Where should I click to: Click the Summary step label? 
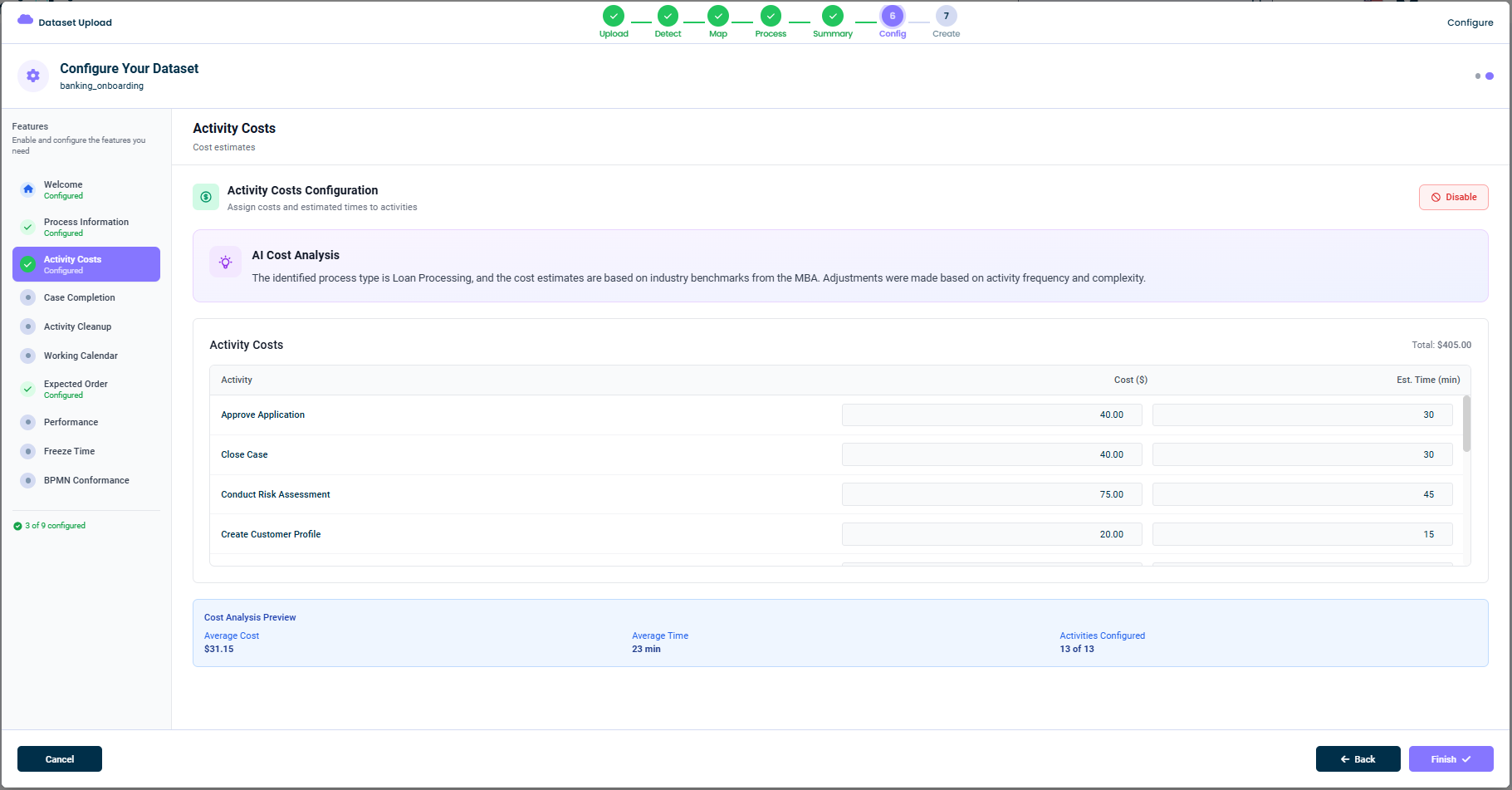(x=833, y=34)
